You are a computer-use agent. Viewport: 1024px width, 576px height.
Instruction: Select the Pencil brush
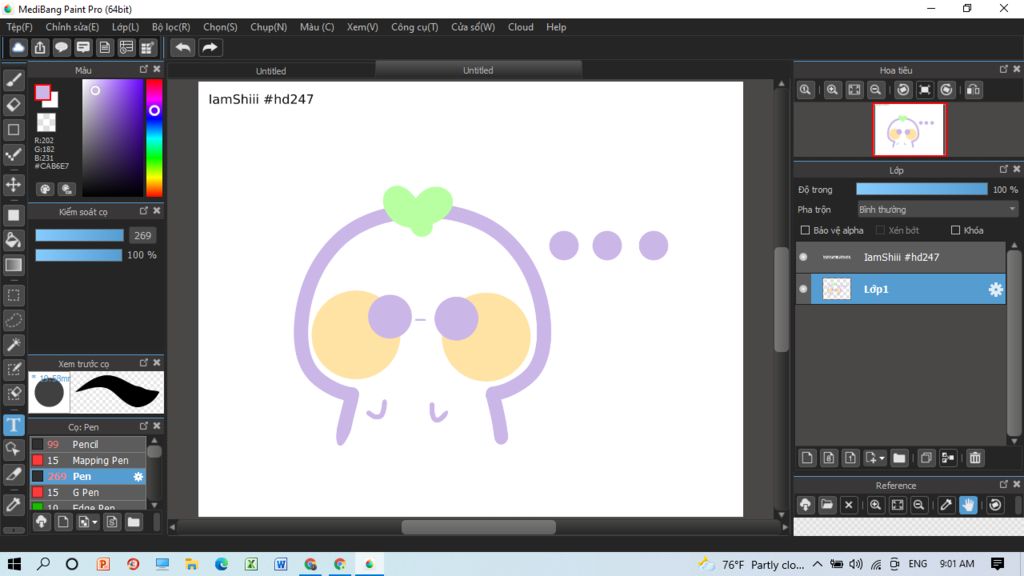coord(88,444)
